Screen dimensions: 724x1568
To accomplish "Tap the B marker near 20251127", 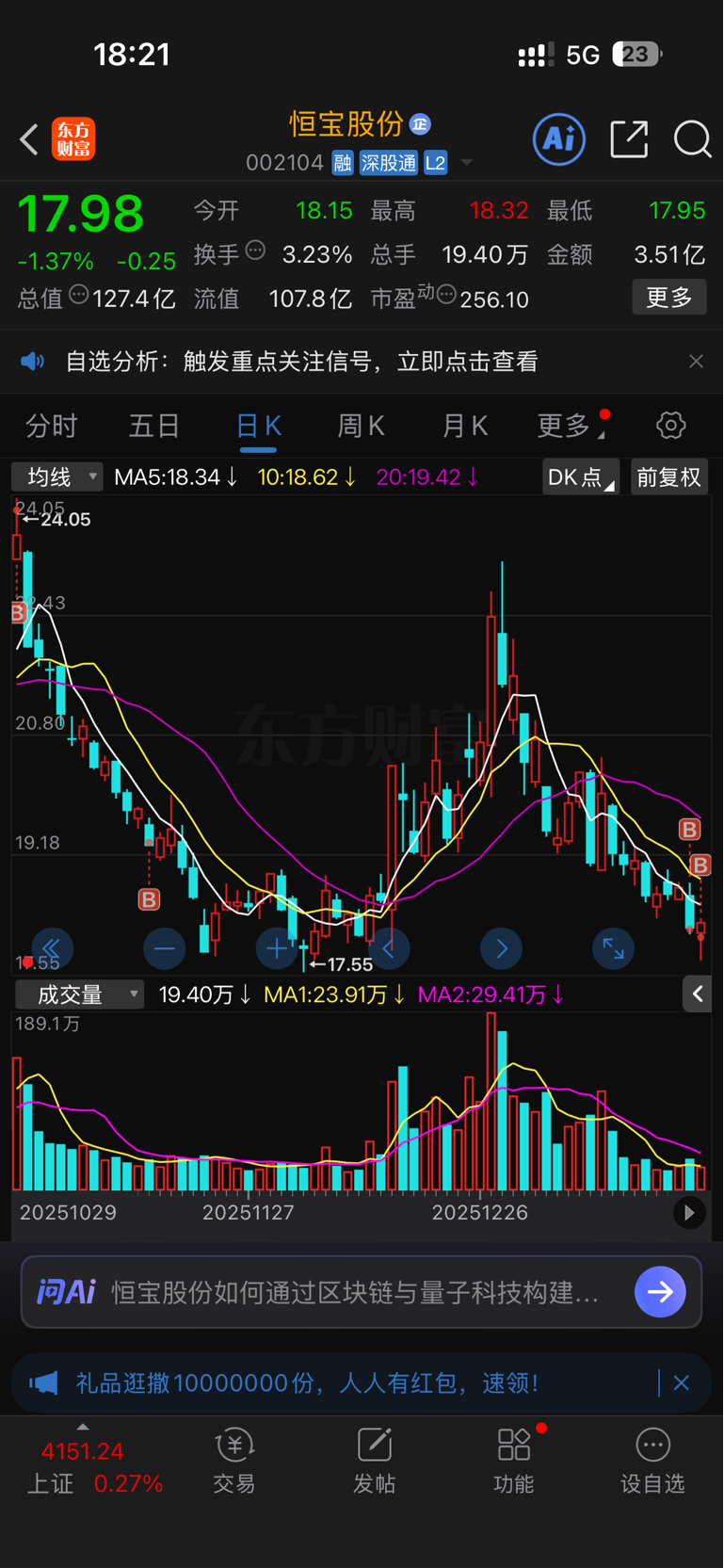I will tap(149, 899).
